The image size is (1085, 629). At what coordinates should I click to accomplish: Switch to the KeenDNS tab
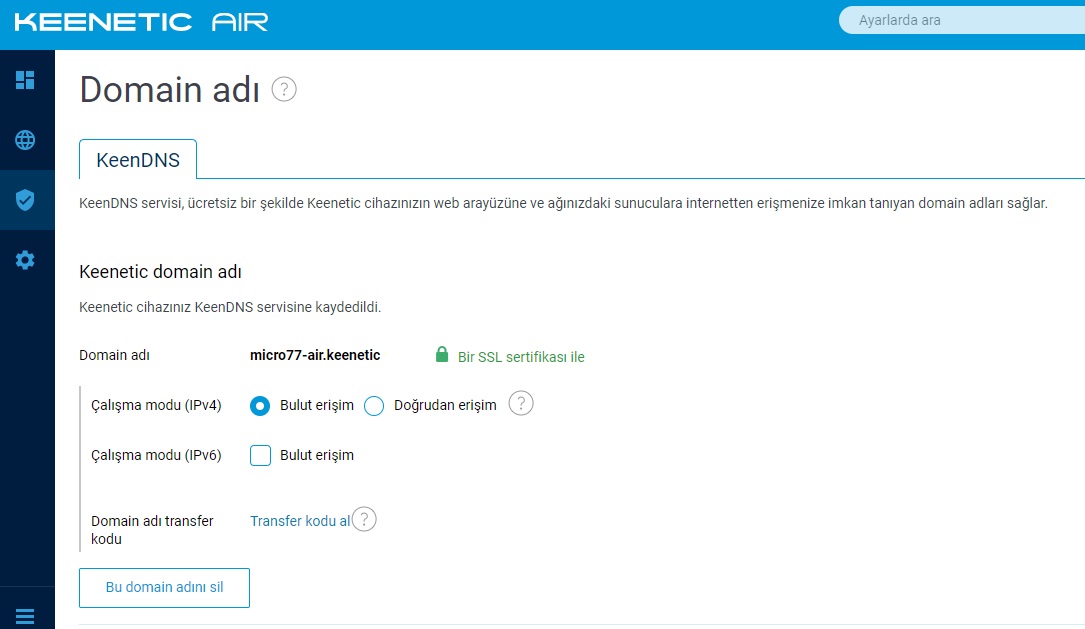point(138,160)
